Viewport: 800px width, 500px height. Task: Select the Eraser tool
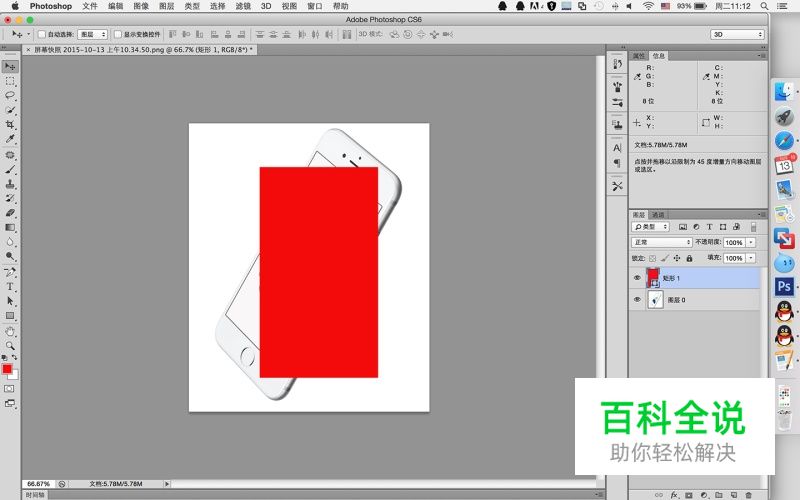[10, 213]
